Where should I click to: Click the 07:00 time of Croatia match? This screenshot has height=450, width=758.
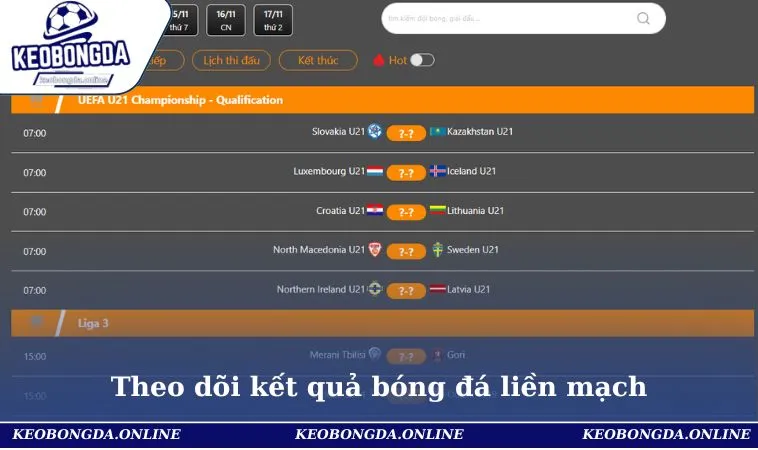(35, 212)
